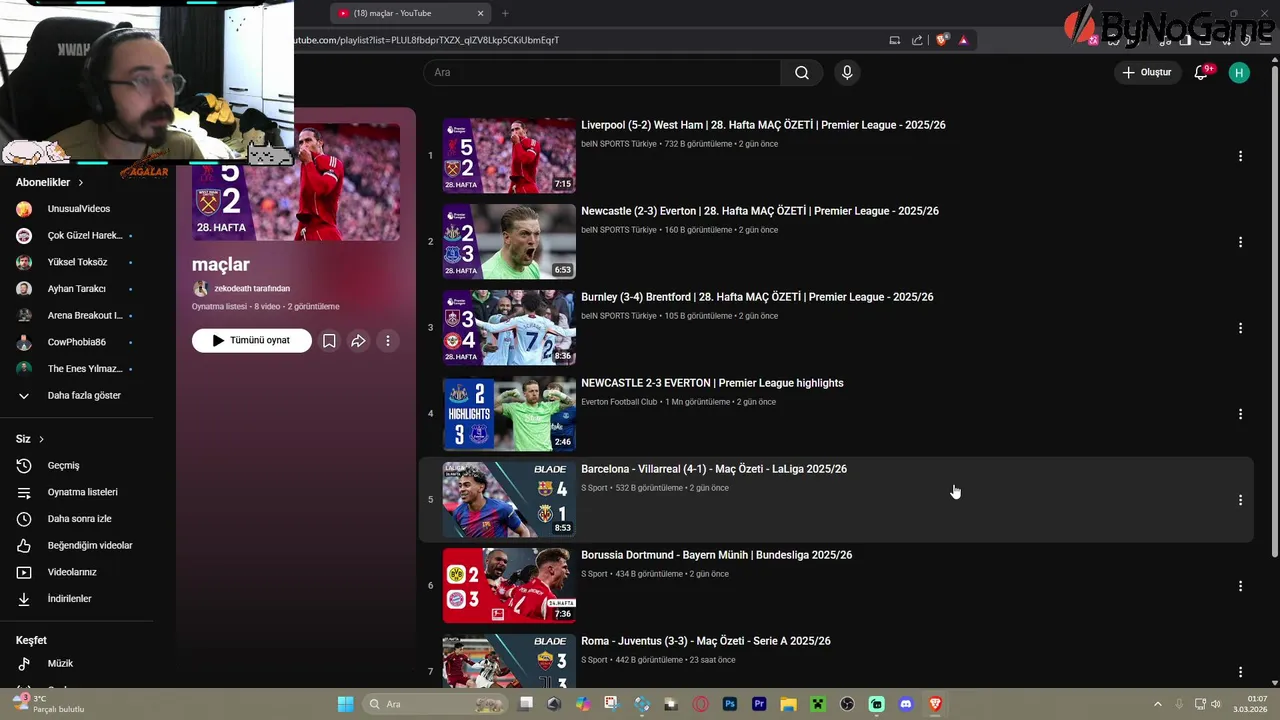The image size is (1280, 720).
Task: Open options for NEWCASTLE 2-3 EVERTON highlights
Action: click(1240, 414)
